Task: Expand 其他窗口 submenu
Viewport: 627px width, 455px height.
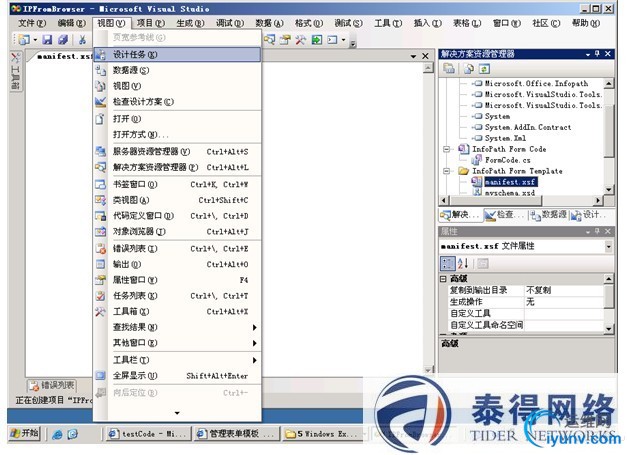Action: click(177, 343)
